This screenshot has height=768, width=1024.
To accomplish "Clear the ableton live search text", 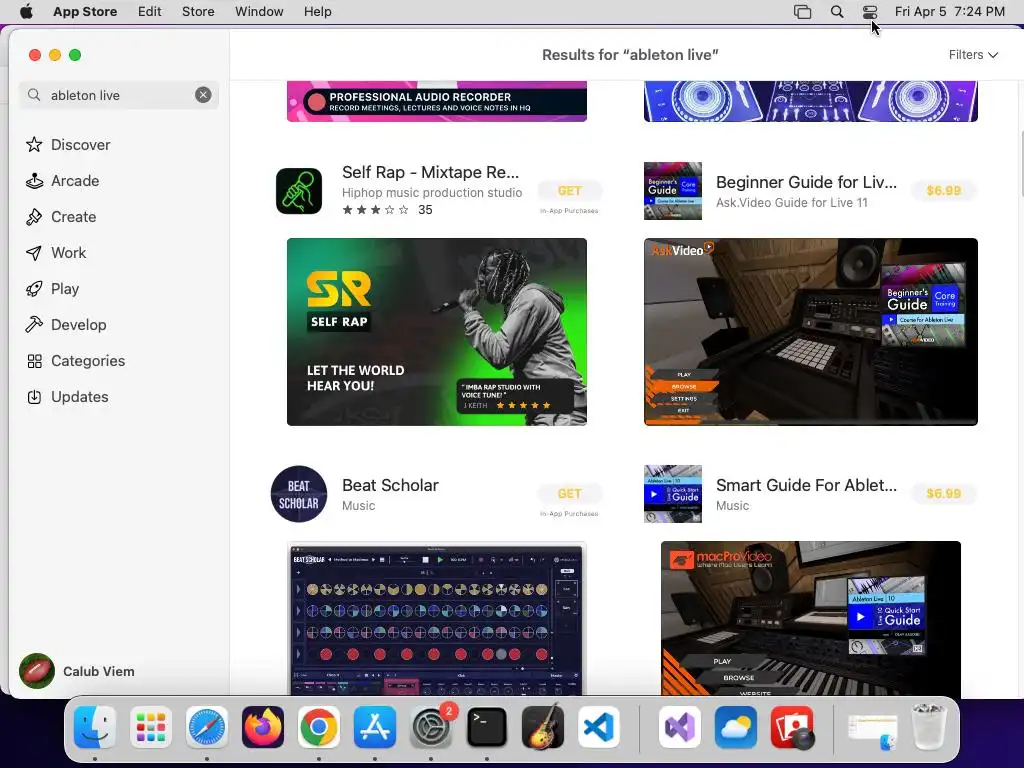I will tap(203, 95).
